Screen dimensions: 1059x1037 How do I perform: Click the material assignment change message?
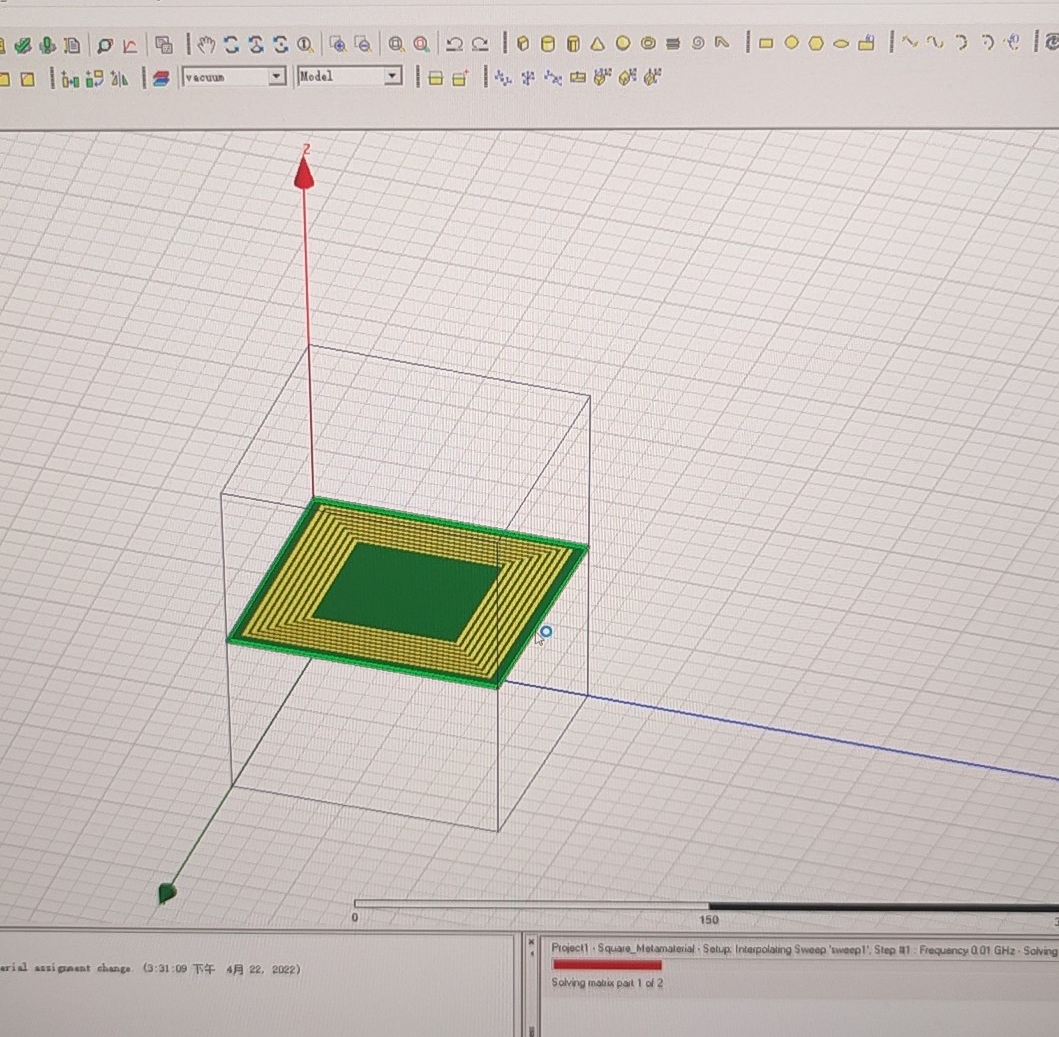(150, 968)
